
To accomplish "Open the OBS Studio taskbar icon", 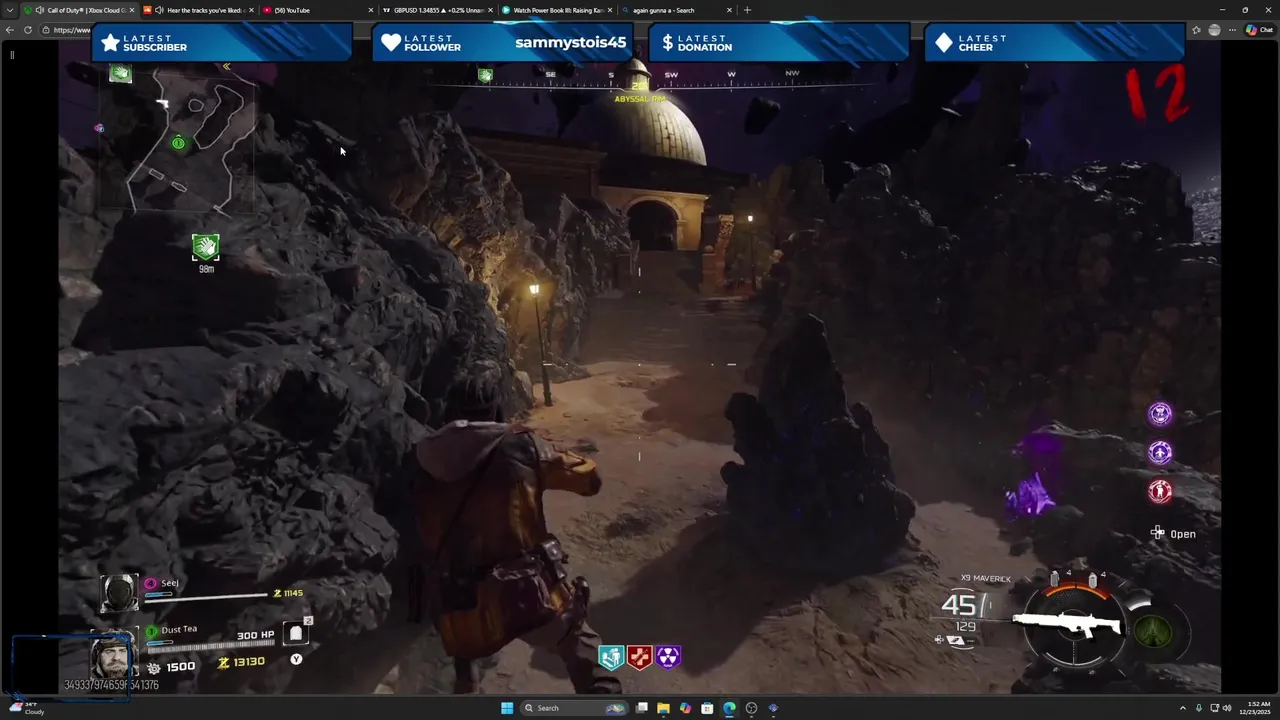I will pyautogui.click(x=751, y=708).
